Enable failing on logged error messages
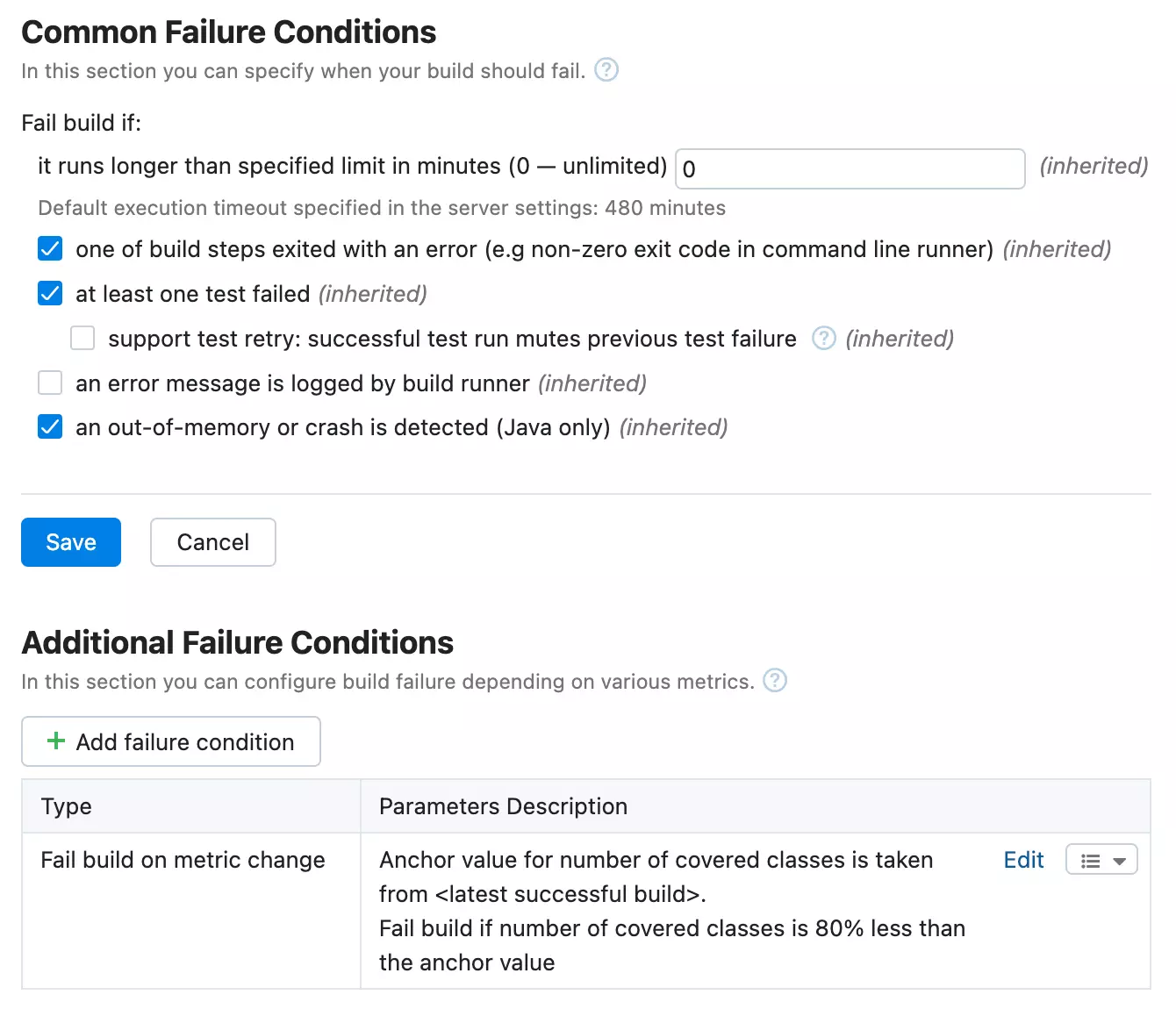 pyautogui.click(x=50, y=383)
